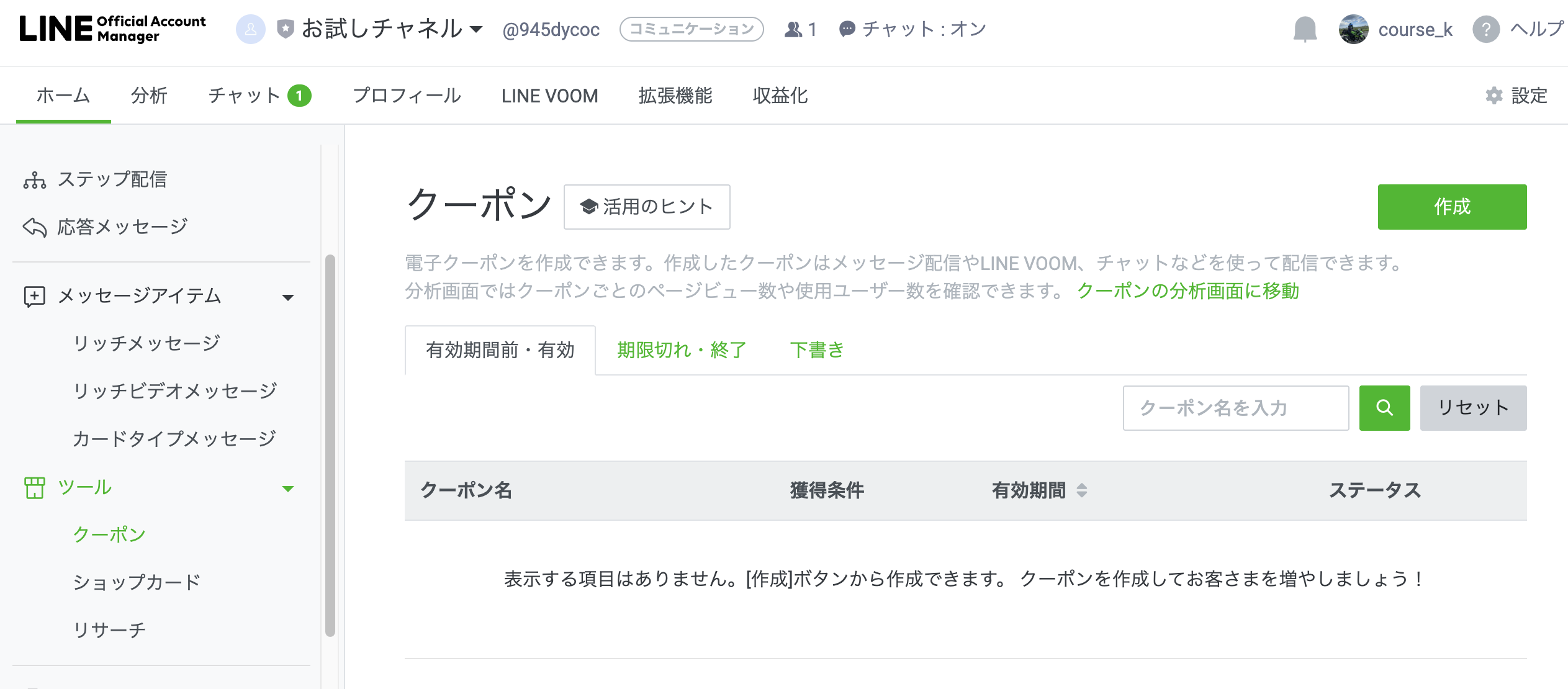This screenshot has height=689, width=1568.
Task: Open リッチメッセージ in the sidebar
Action: (x=146, y=343)
